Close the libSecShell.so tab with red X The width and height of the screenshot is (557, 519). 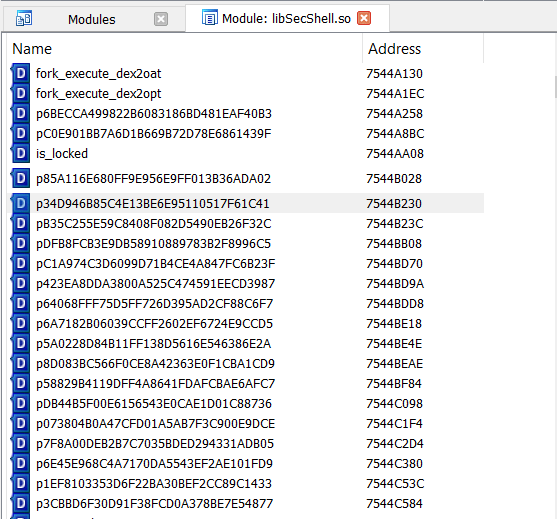coord(364,18)
